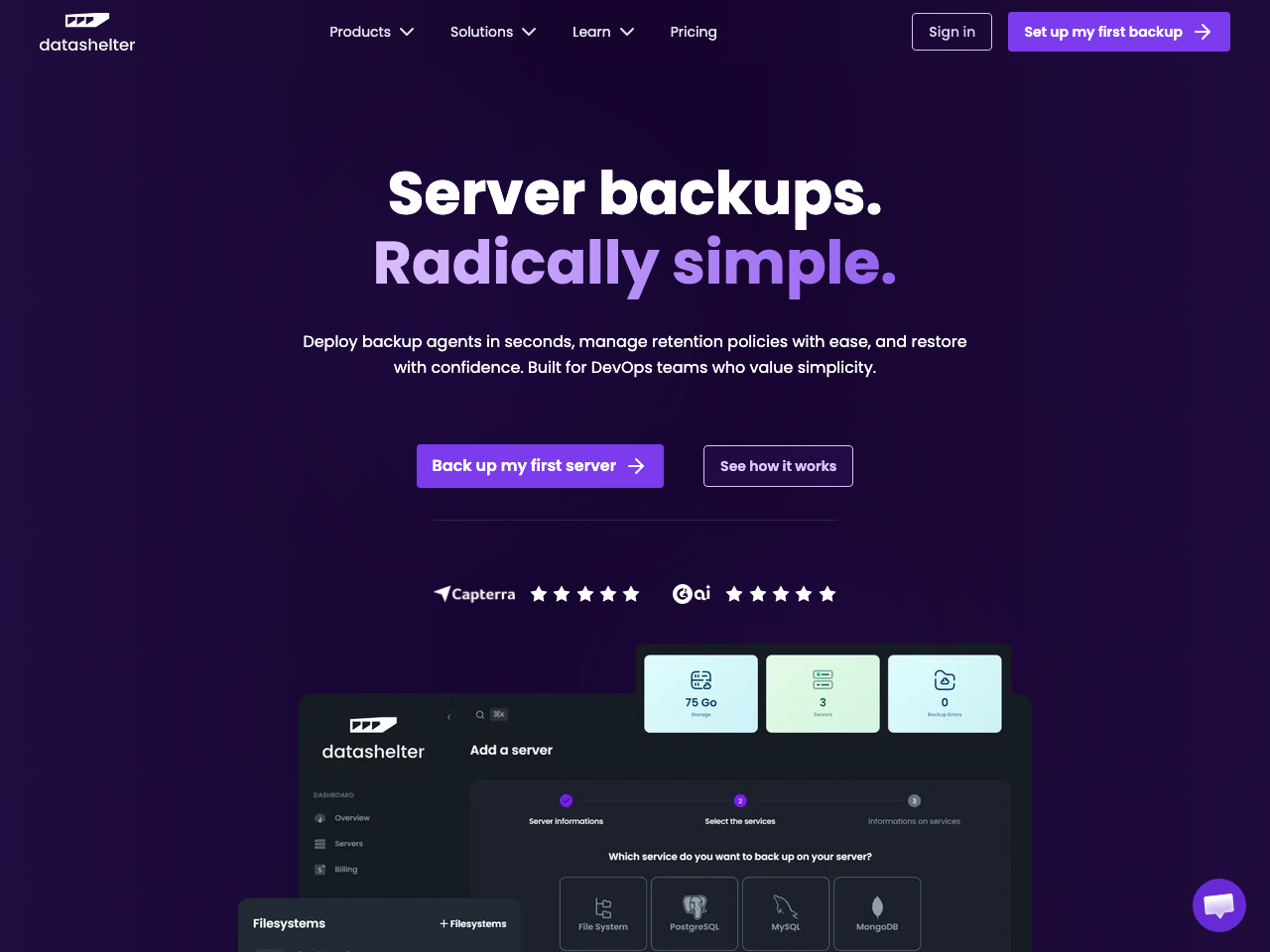The height and width of the screenshot is (952, 1270).
Task: Select Overview in the dashboard sidebar
Action: 321,817
